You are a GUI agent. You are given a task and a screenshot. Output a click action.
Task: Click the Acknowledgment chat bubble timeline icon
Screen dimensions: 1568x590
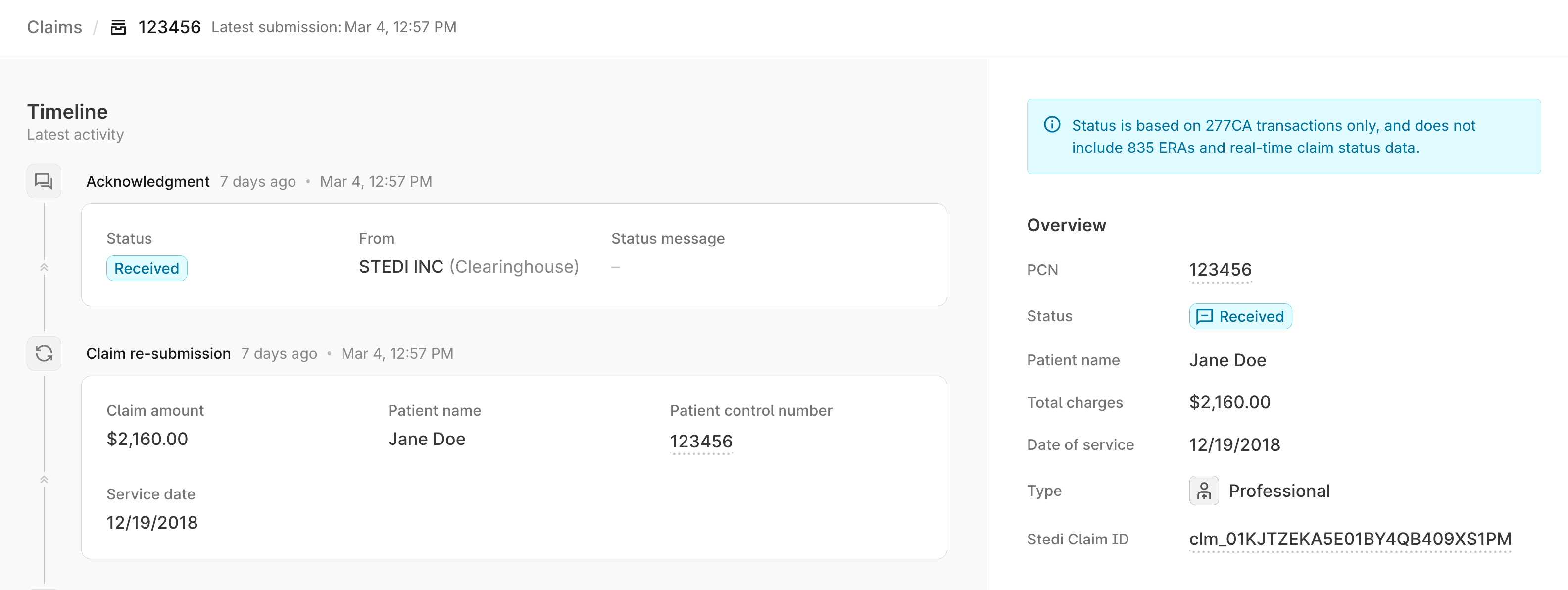point(44,181)
